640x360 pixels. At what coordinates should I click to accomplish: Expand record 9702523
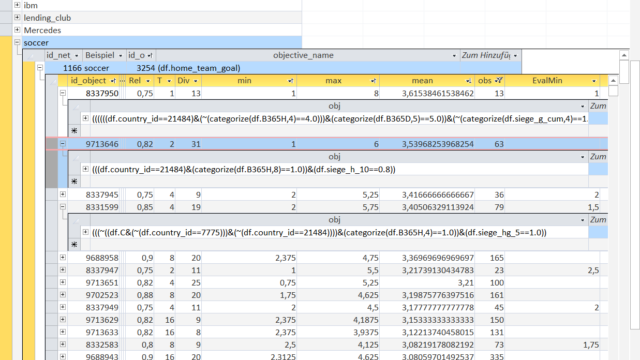[63, 295]
